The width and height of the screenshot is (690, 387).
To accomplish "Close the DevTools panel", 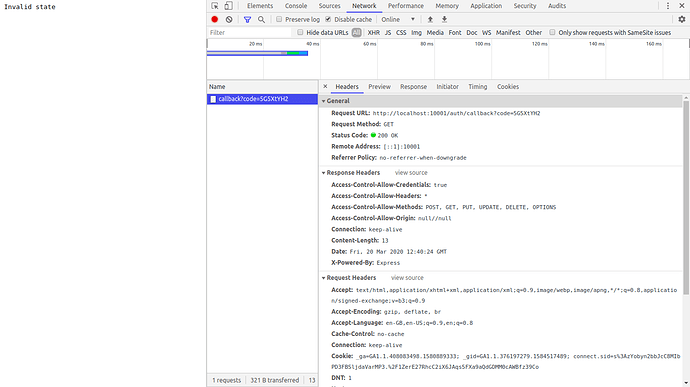I will 682,6.
